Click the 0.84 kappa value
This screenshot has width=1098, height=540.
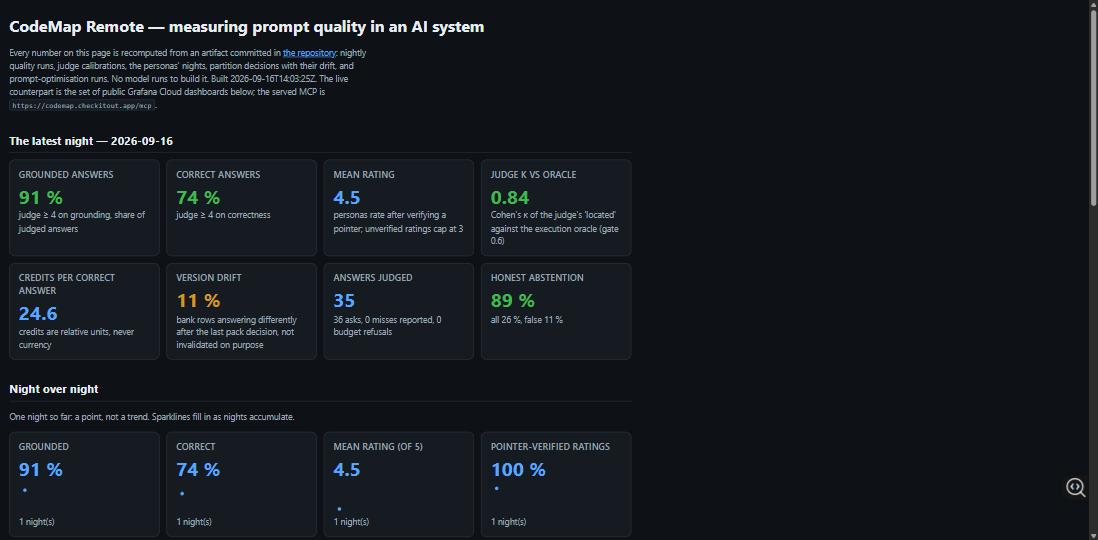point(510,198)
